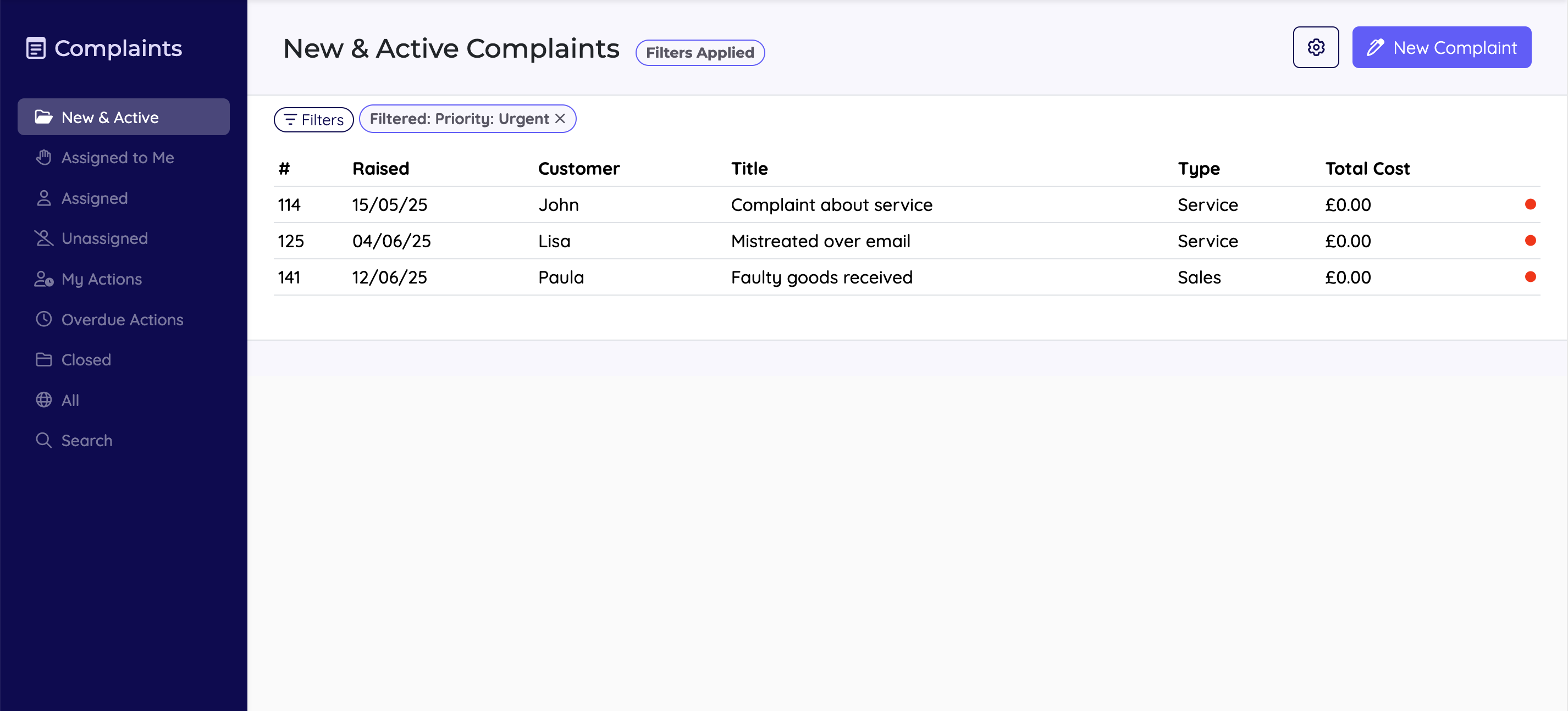Click the crossed-out person icon for Unassigned

click(x=43, y=238)
